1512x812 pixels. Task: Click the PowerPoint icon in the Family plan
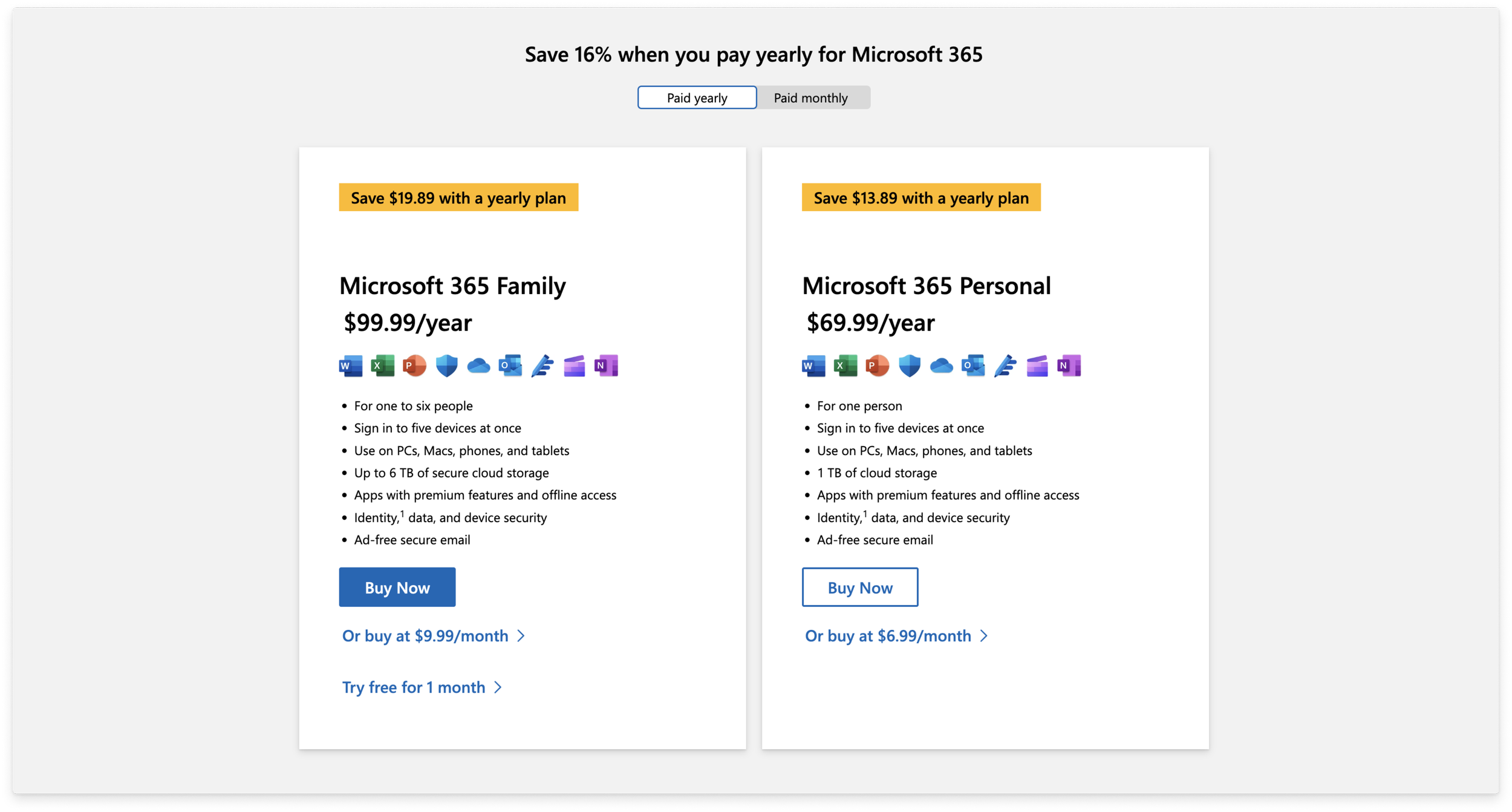point(414,366)
